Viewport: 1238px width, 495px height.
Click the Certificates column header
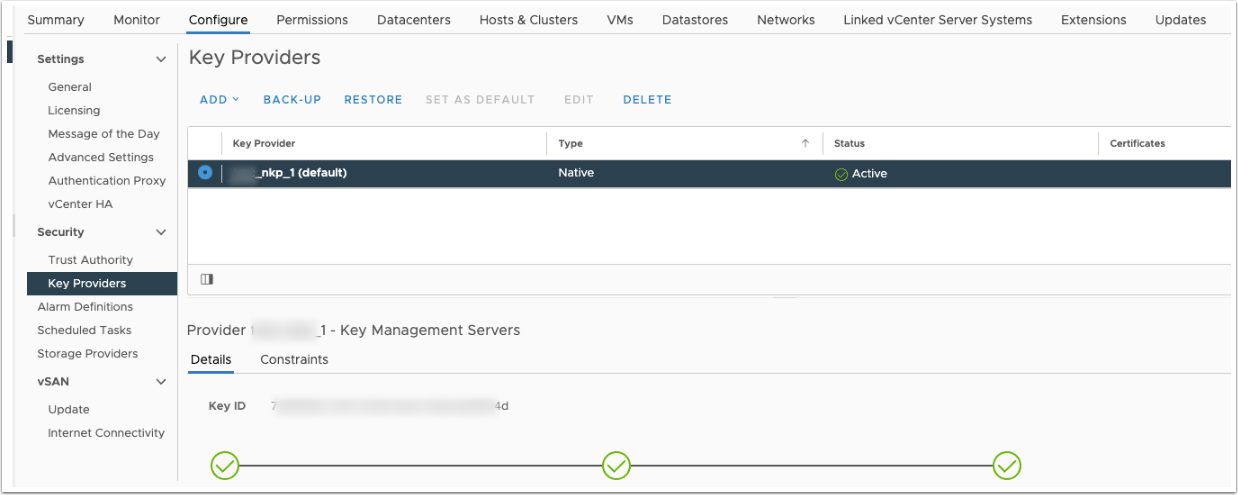tap(1137, 144)
